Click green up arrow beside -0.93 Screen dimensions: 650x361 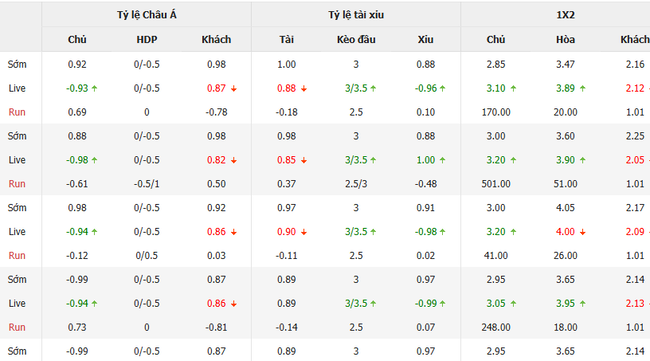click(95, 88)
